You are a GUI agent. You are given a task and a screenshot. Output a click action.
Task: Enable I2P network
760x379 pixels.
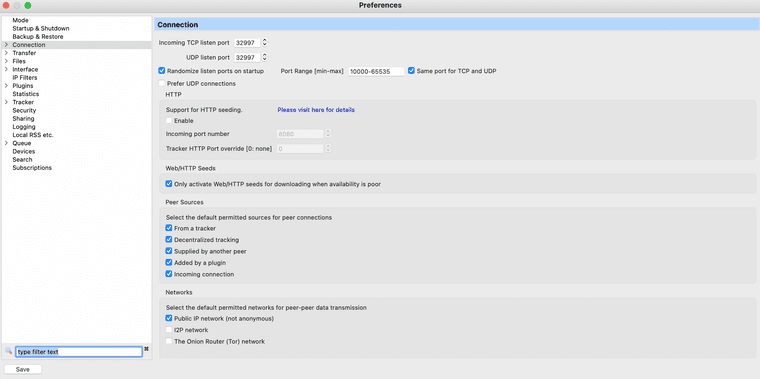click(169, 330)
